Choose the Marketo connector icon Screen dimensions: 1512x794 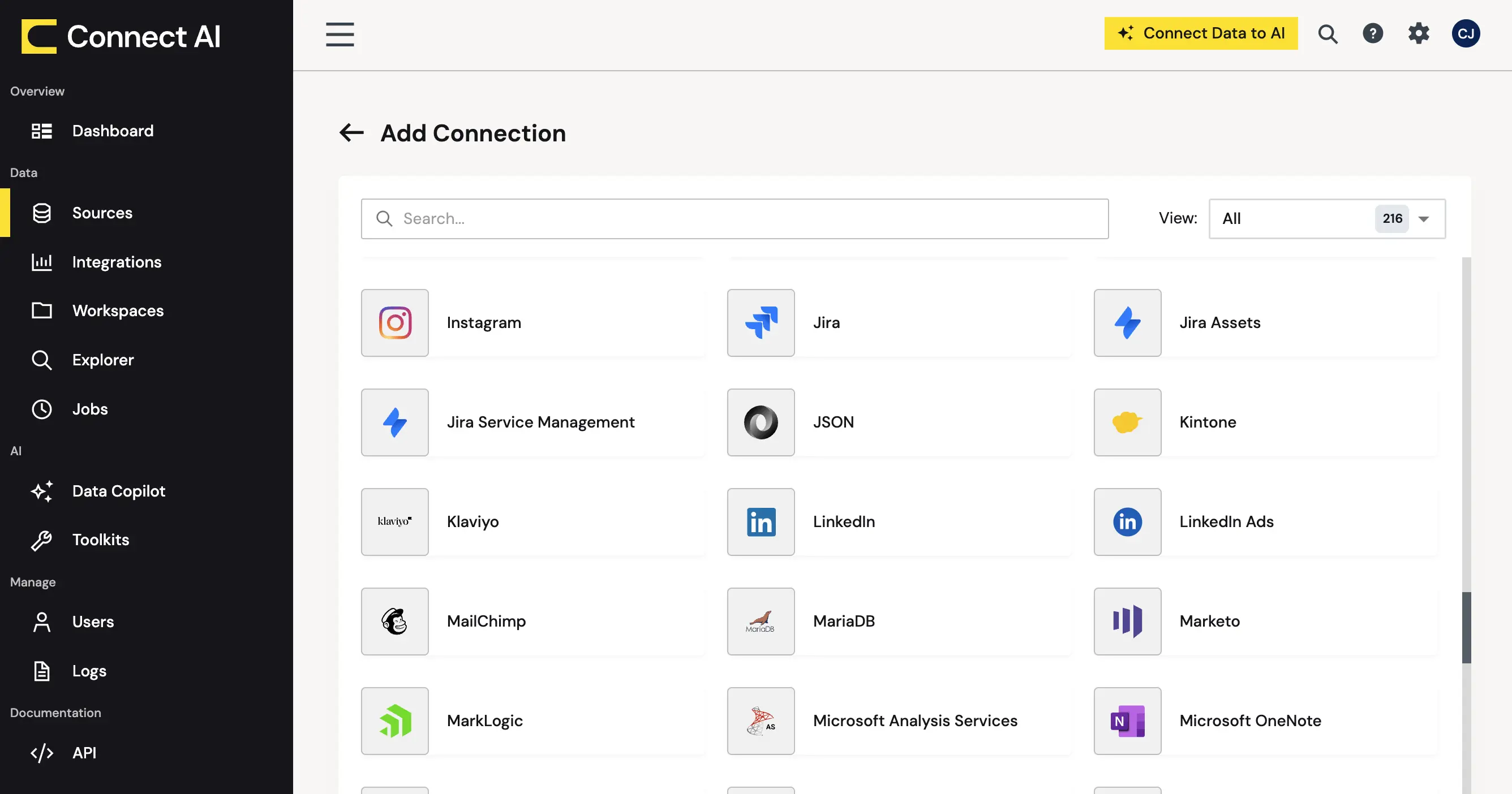1127,622
